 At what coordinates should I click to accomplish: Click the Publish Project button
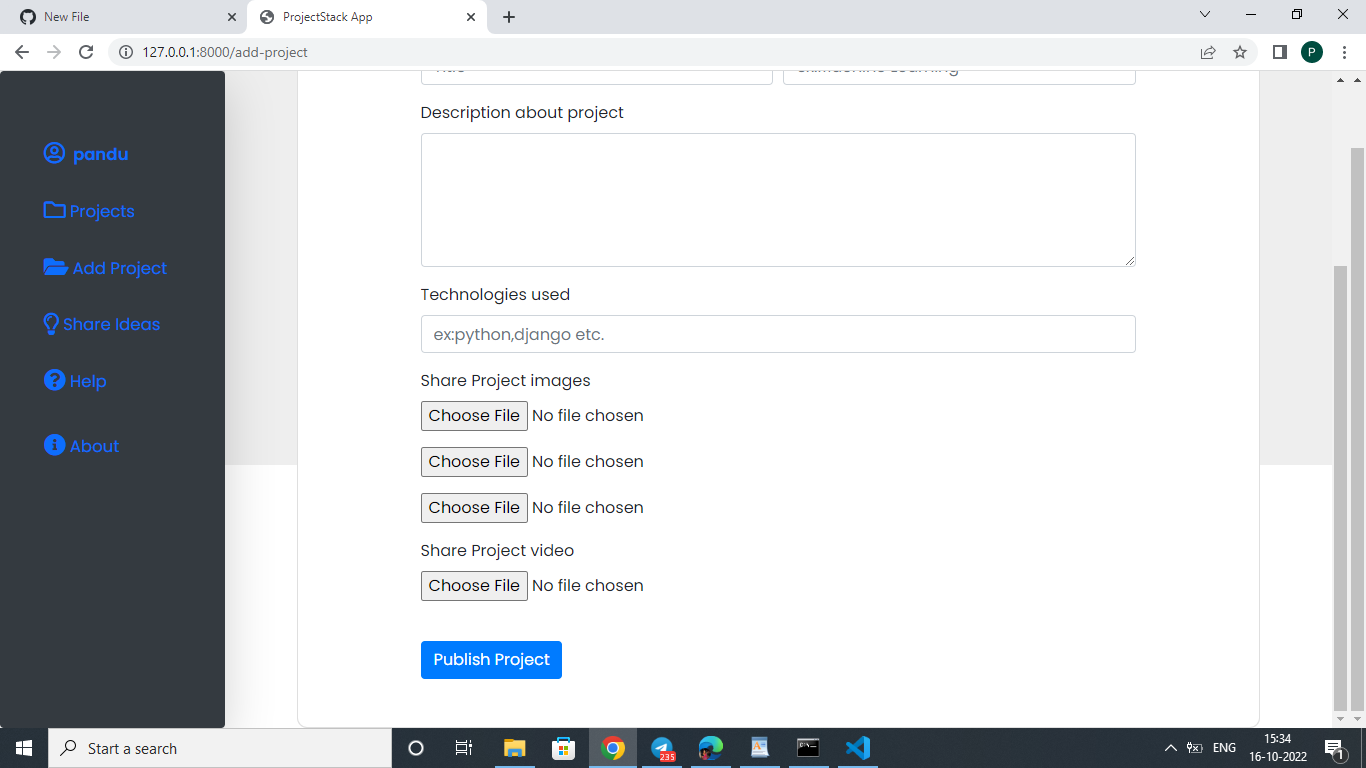(491, 659)
